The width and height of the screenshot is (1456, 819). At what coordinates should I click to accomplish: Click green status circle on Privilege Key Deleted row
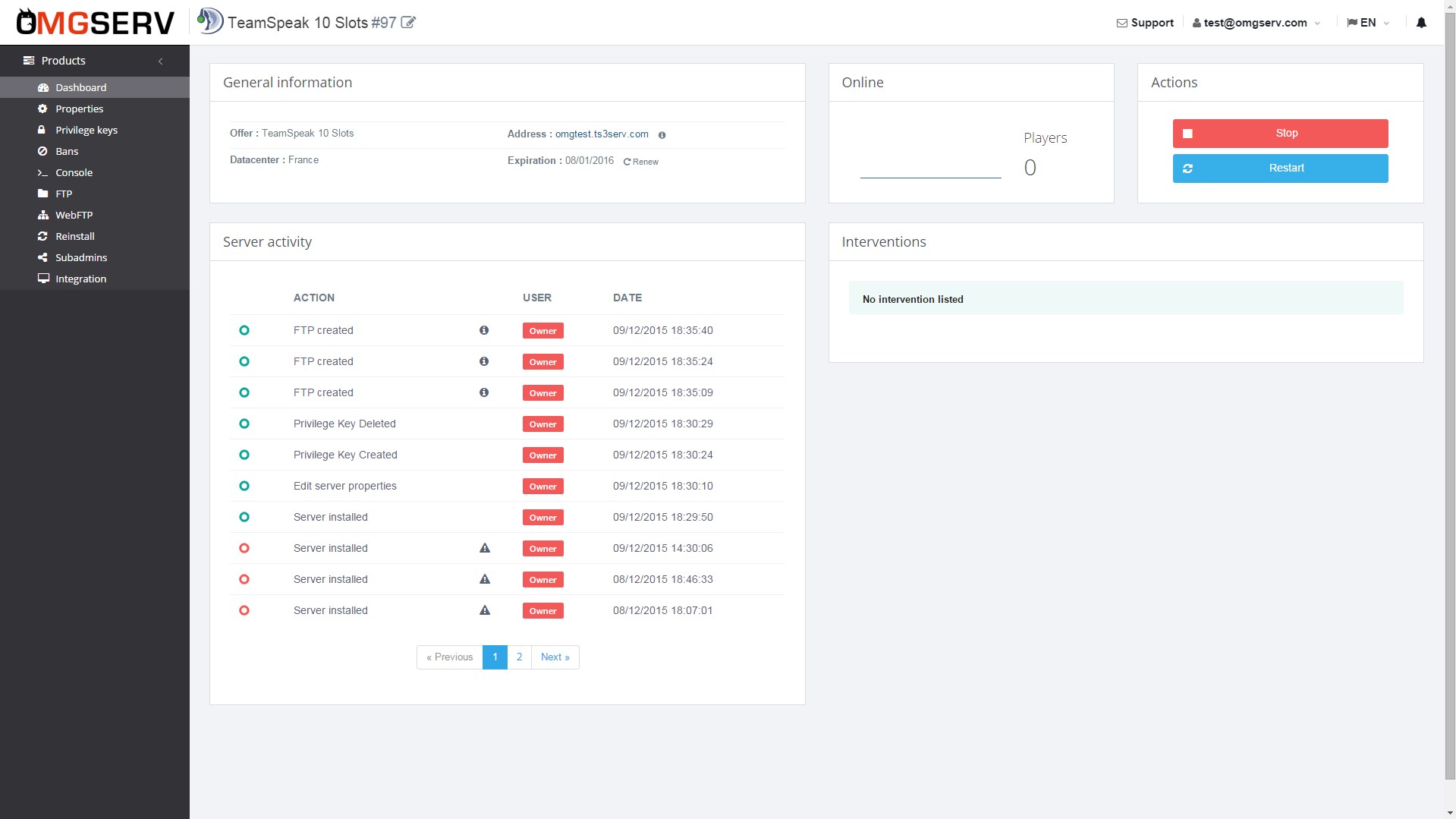pos(244,424)
